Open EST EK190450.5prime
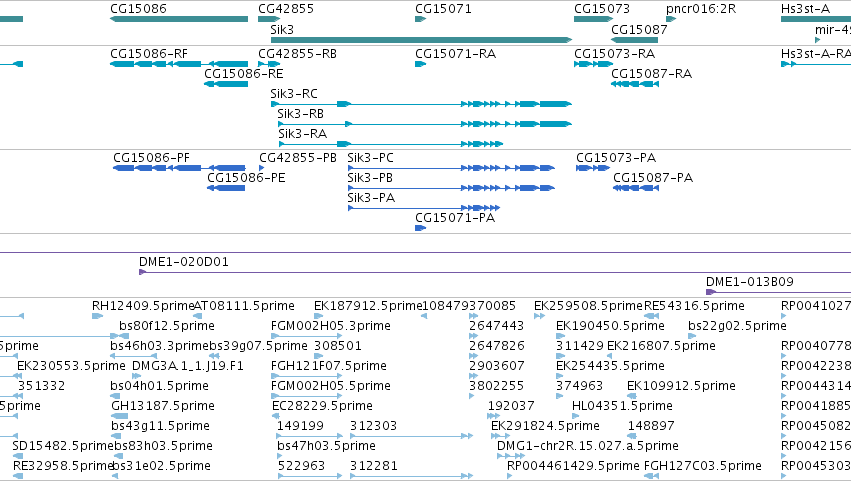 (610, 326)
